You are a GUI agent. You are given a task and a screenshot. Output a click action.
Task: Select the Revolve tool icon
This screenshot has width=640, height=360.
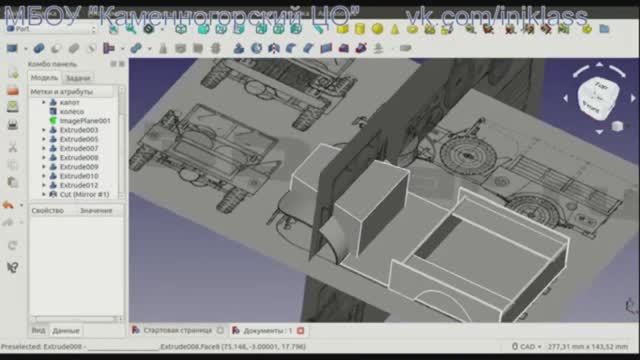pyautogui.click(x=256, y=49)
